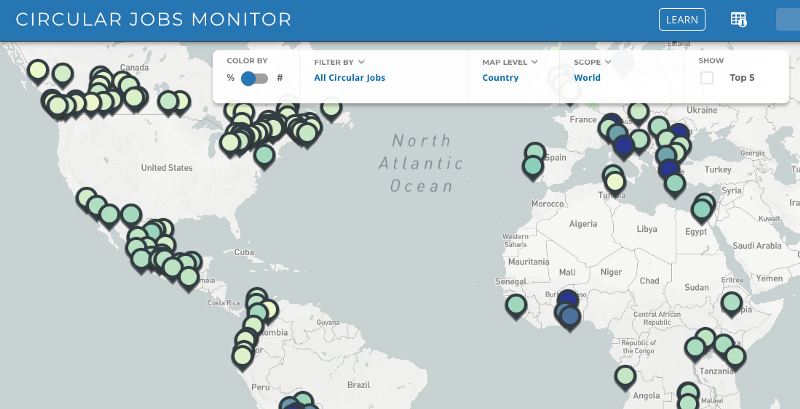The height and width of the screenshot is (409, 800).
Task: Click the dark blue pin over Burkina Faso
Action: pos(569,298)
